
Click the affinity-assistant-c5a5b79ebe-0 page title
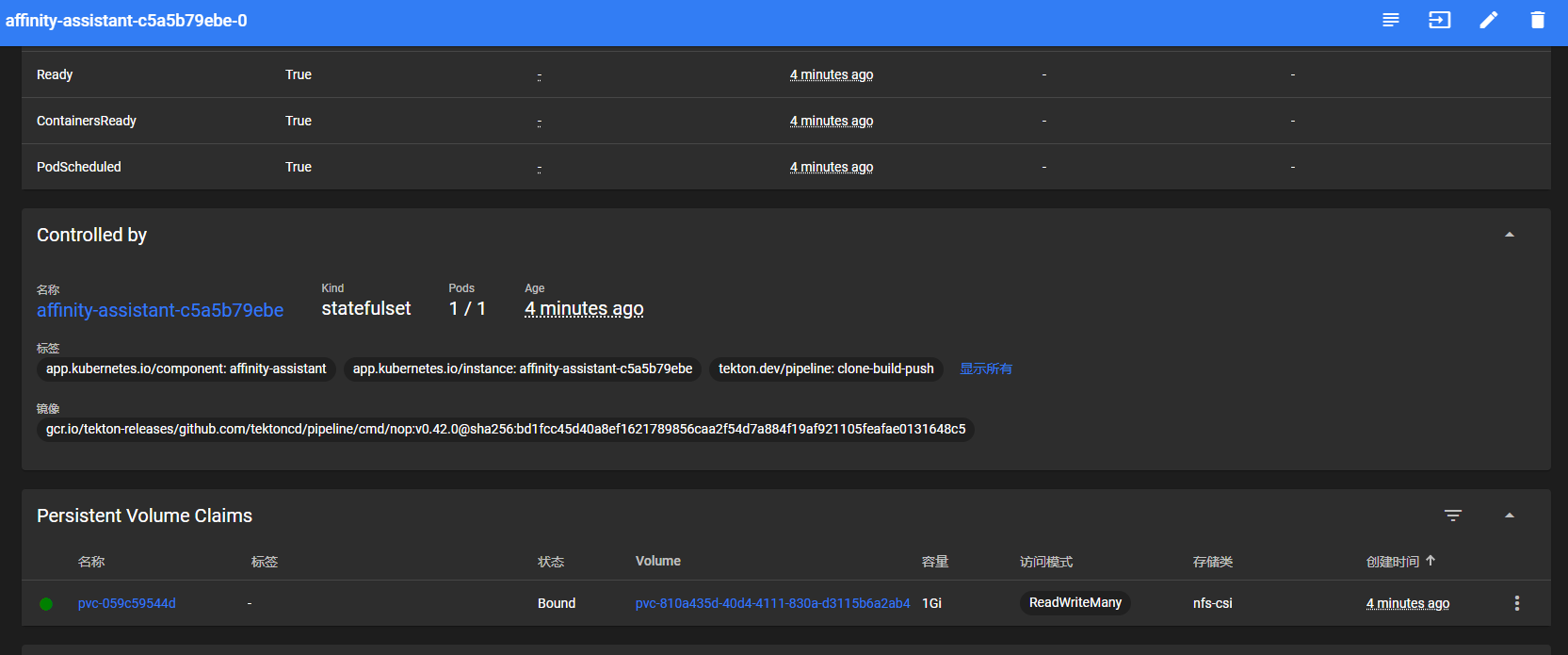[x=126, y=21]
